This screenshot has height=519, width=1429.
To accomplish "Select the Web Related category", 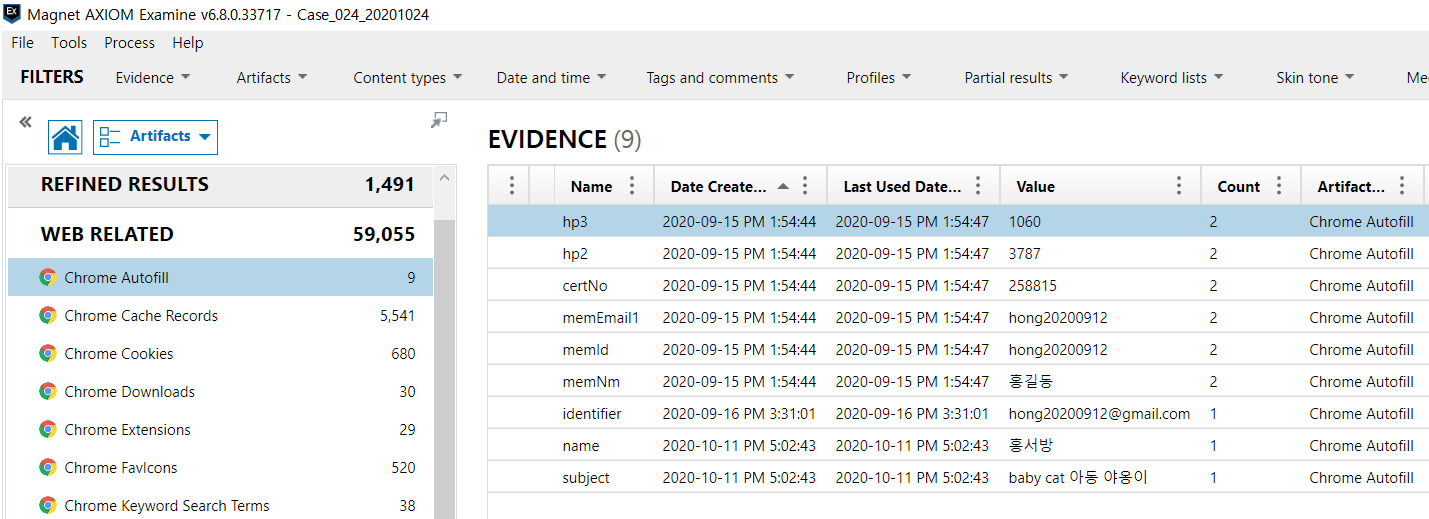I will pos(220,234).
